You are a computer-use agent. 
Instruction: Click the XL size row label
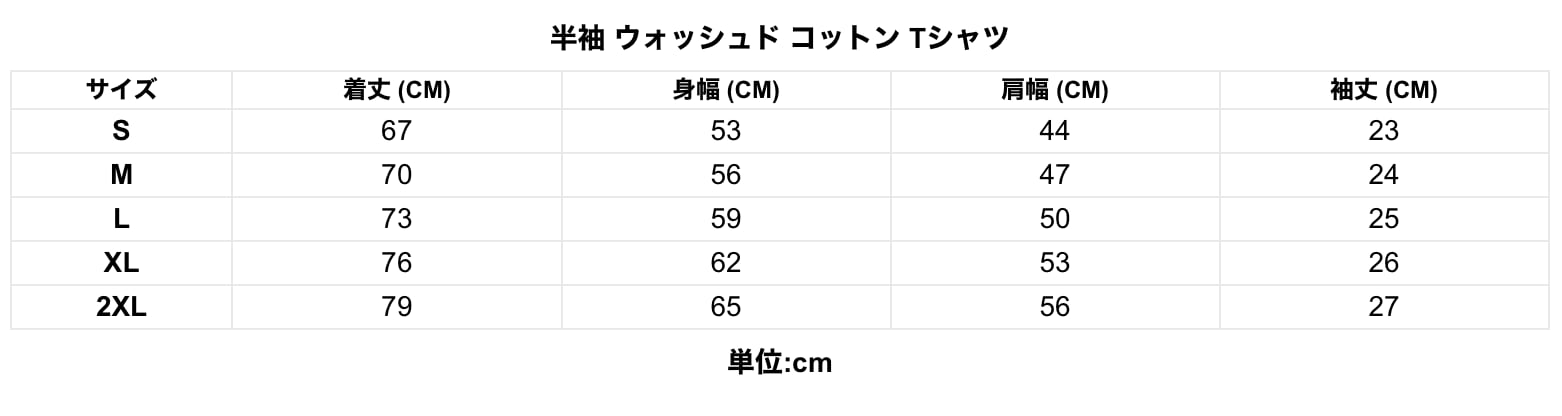point(121,263)
